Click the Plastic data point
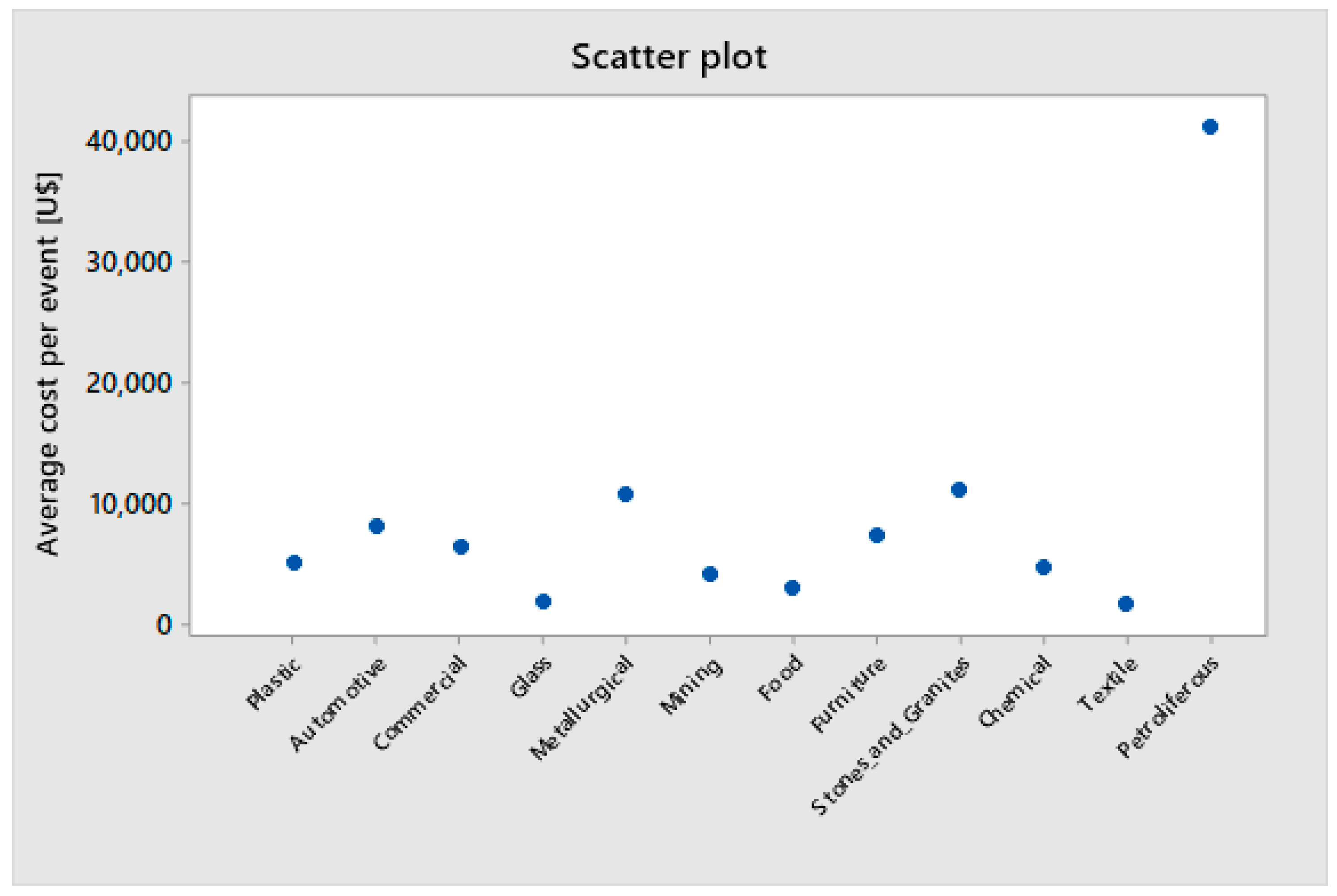This screenshot has height=896, width=1337. (294, 563)
